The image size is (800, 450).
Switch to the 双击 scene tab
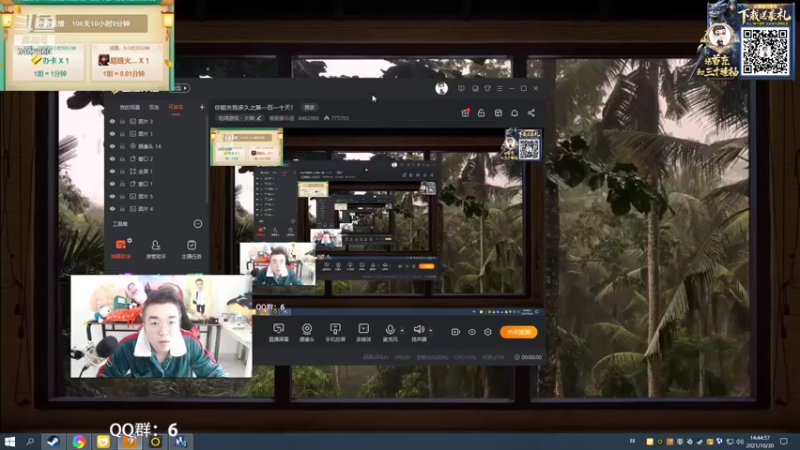154,108
